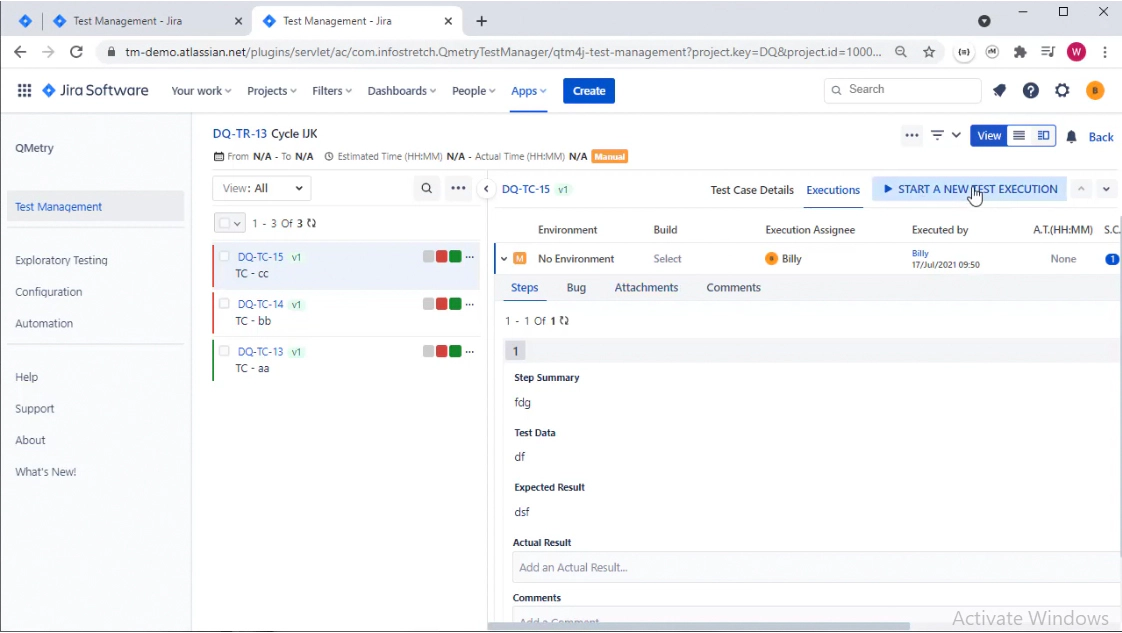
Task: Collapse the No Environment execution row
Action: tap(504, 259)
